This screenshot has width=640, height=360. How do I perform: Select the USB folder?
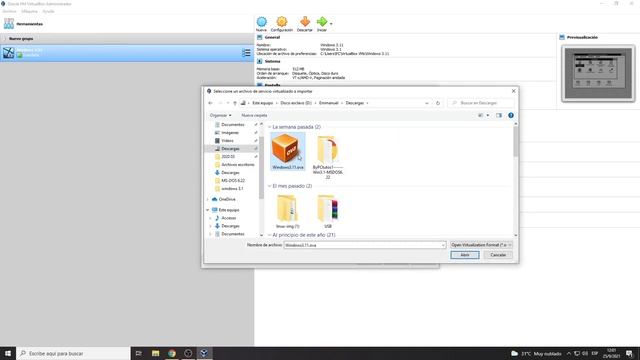[x=328, y=211]
